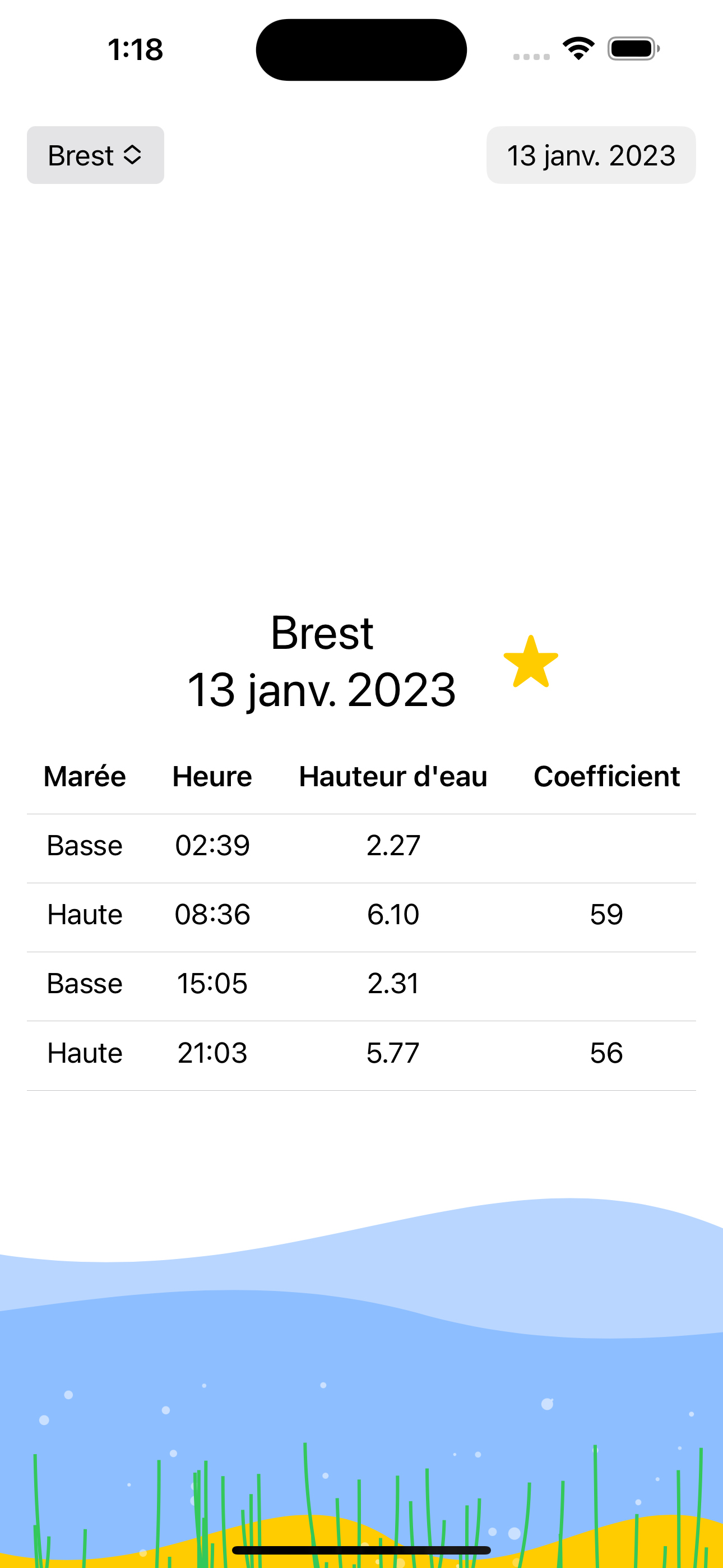The width and height of the screenshot is (723, 1568).
Task: Click the up-down chevron beside Brest
Action: tap(132, 155)
